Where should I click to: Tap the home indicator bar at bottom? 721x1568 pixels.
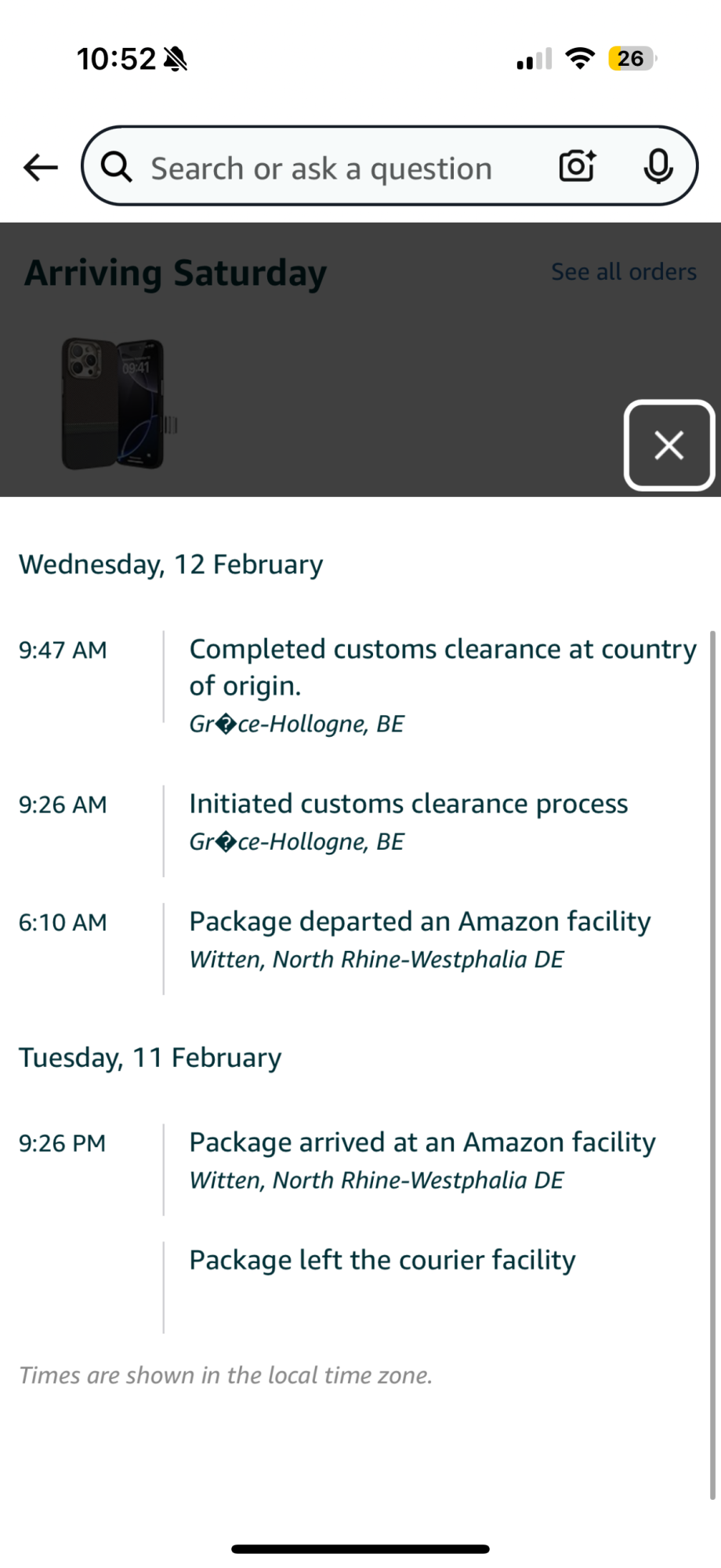pyautogui.click(x=360, y=1549)
